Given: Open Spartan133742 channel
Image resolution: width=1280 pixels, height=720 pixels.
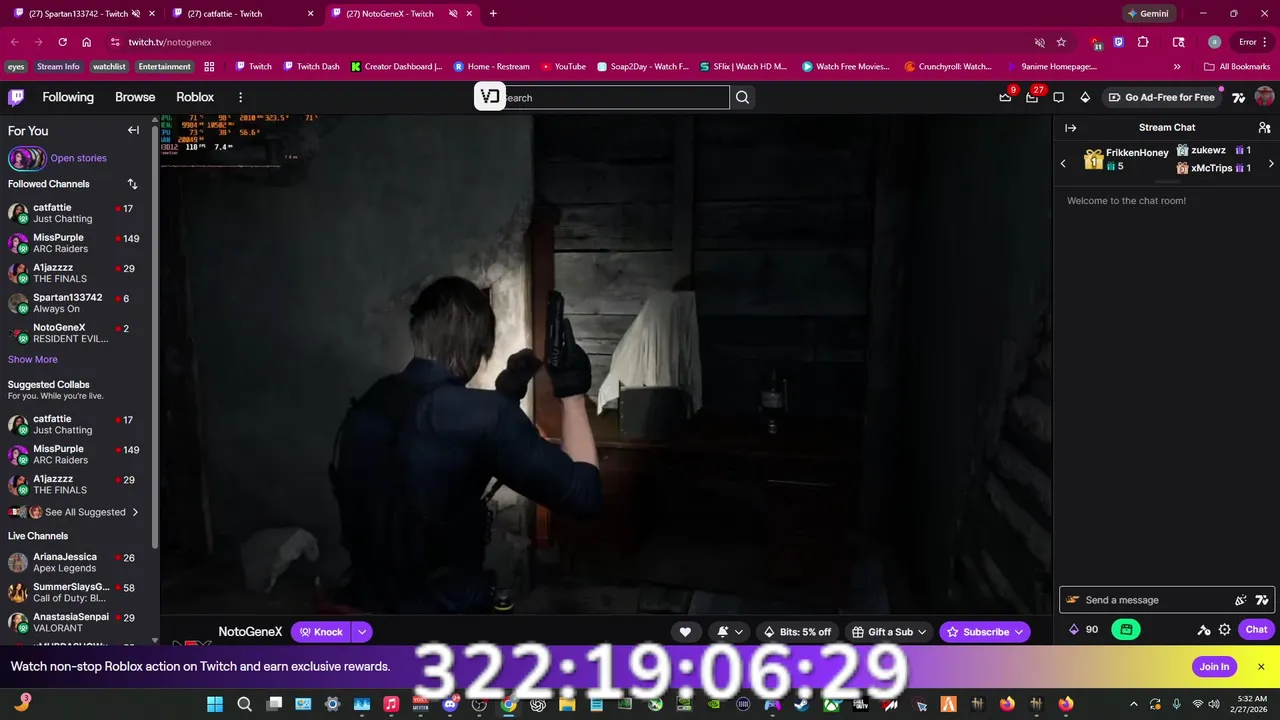Looking at the screenshot, I should pyautogui.click(x=76, y=303).
